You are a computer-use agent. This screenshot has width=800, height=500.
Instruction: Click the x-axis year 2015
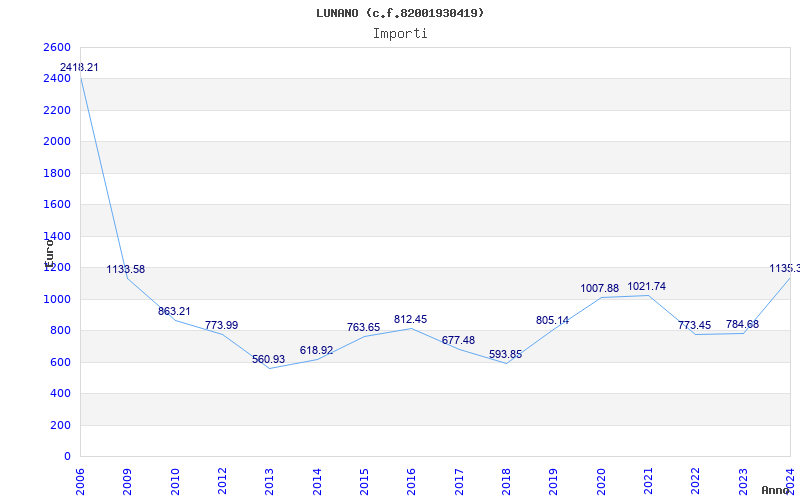point(364,481)
